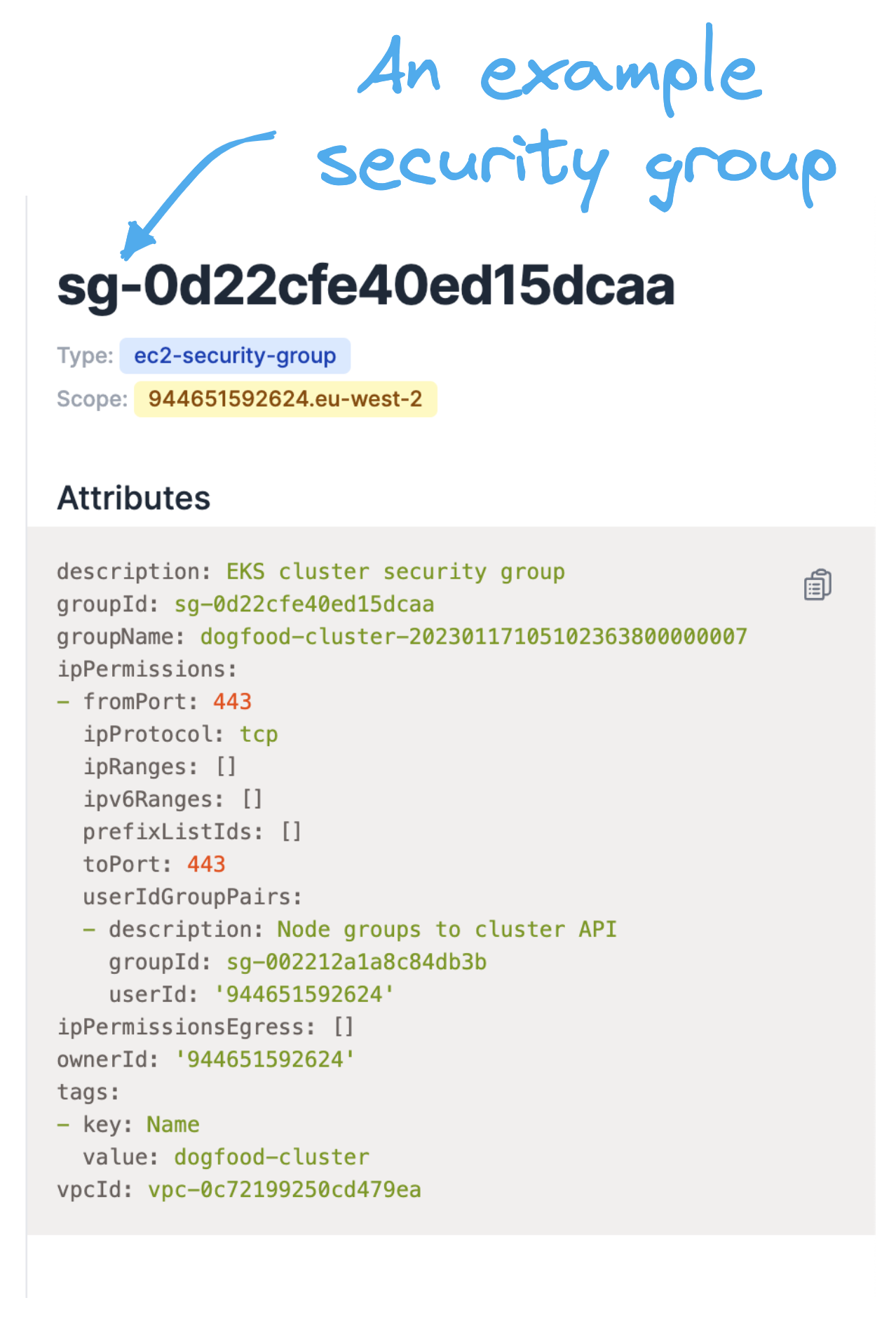Screen dimensions: 896x1319
Task: Click the ipPermissionsEgress empty list
Action: pyautogui.click(x=344, y=1027)
